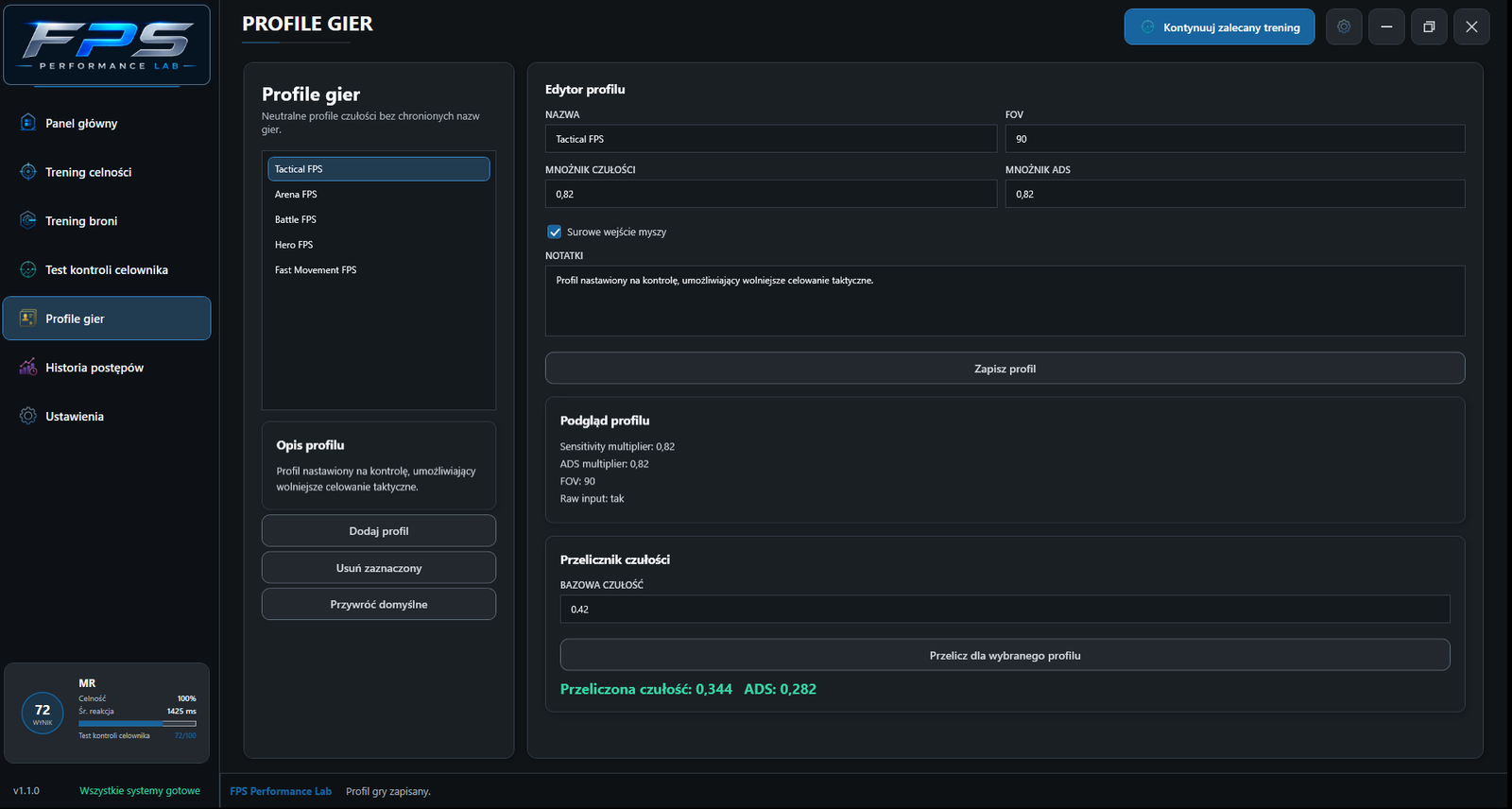This screenshot has width=1512, height=809.
Task: Click Przelicz dla wybranego profilu button
Action: click(1005, 655)
